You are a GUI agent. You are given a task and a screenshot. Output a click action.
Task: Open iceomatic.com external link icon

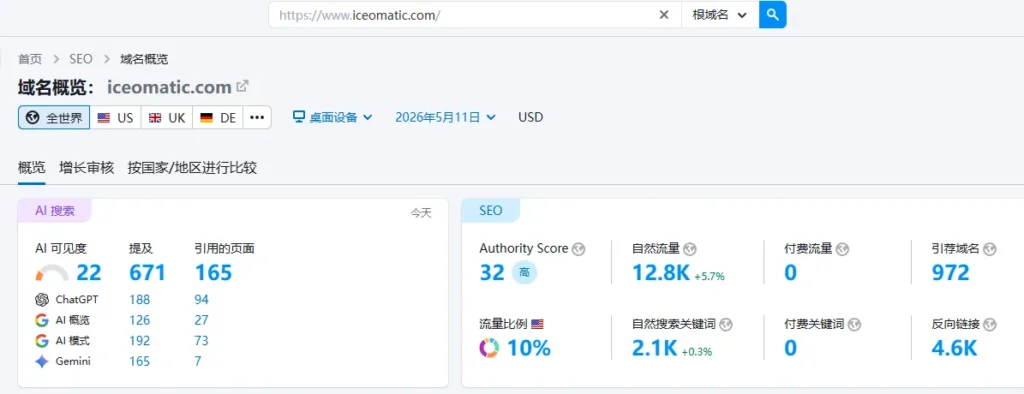pyautogui.click(x=242, y=86)
